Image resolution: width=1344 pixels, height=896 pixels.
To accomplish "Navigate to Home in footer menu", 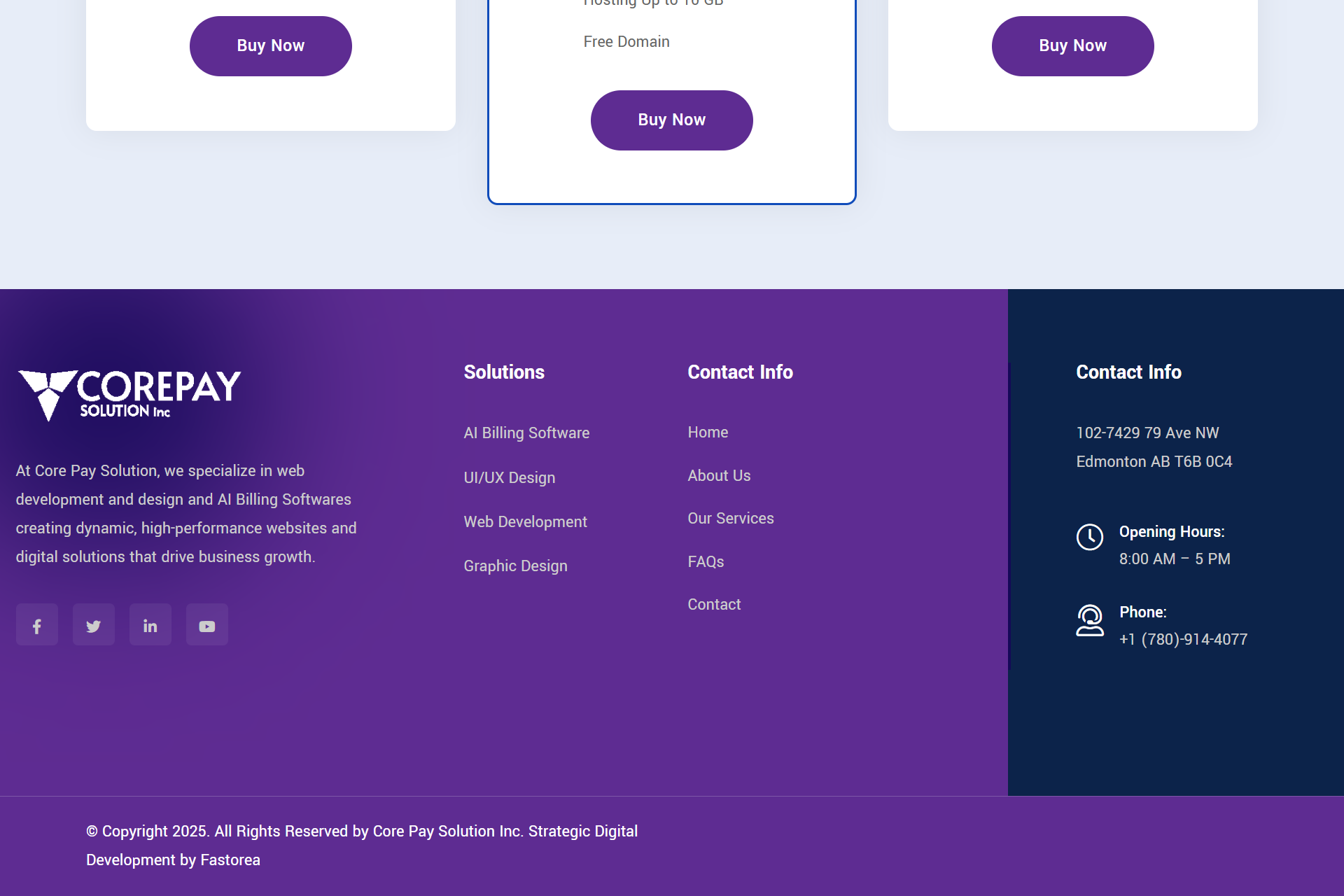I will [x=707, y=432].
